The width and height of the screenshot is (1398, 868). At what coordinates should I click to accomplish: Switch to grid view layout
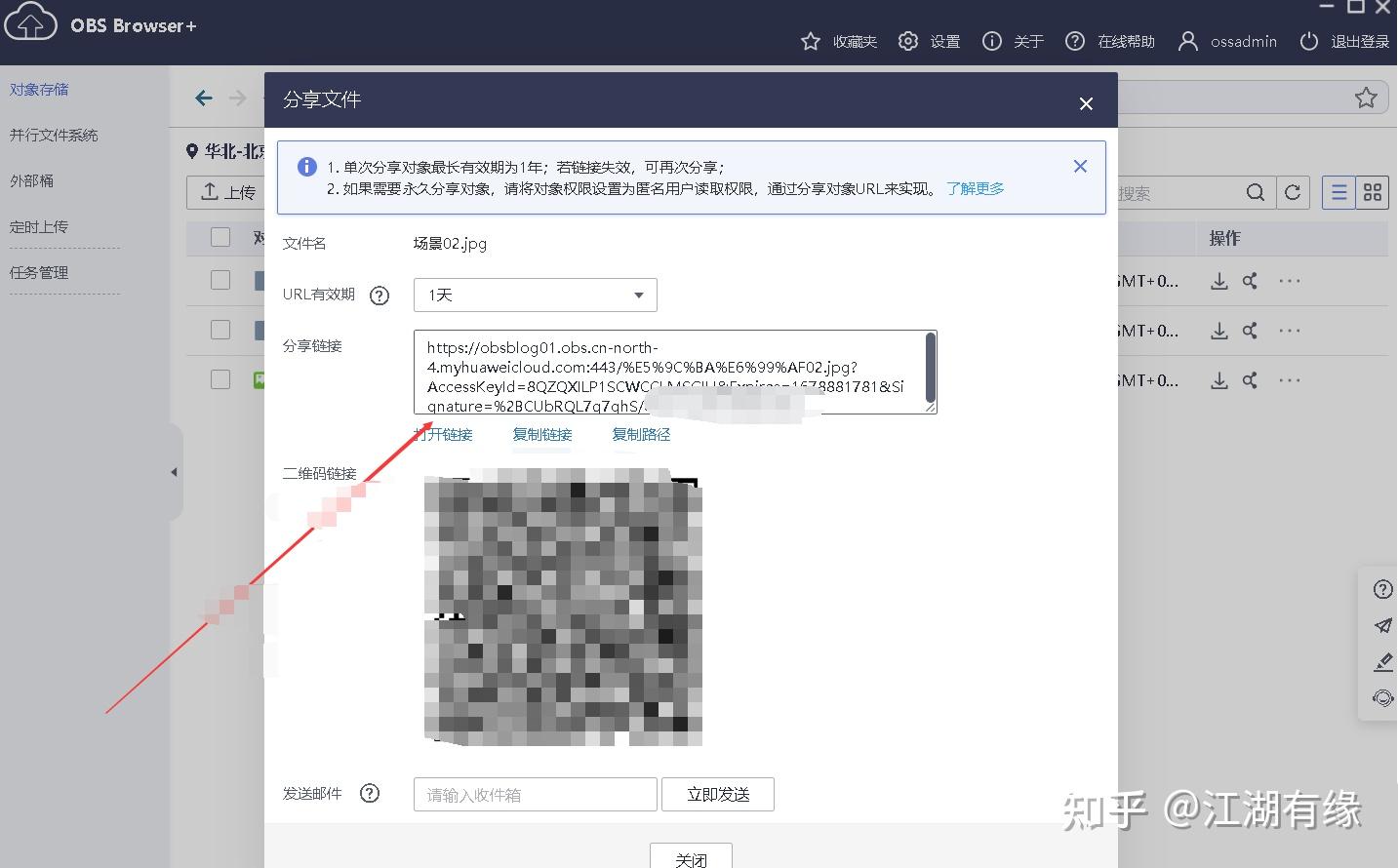click(1373, 192)
